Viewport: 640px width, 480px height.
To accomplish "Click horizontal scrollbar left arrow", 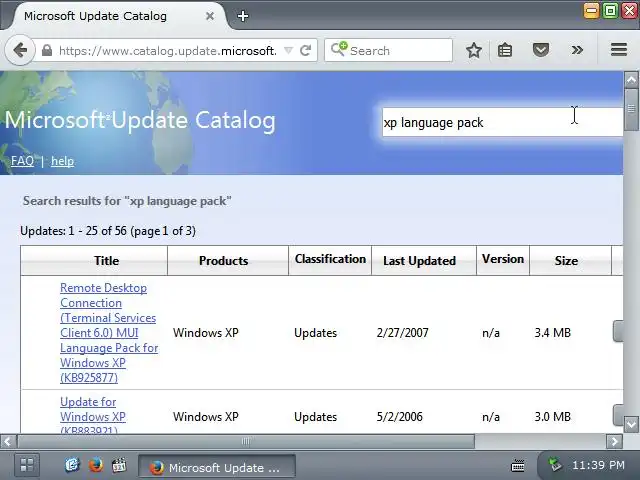I will point(8,441).
